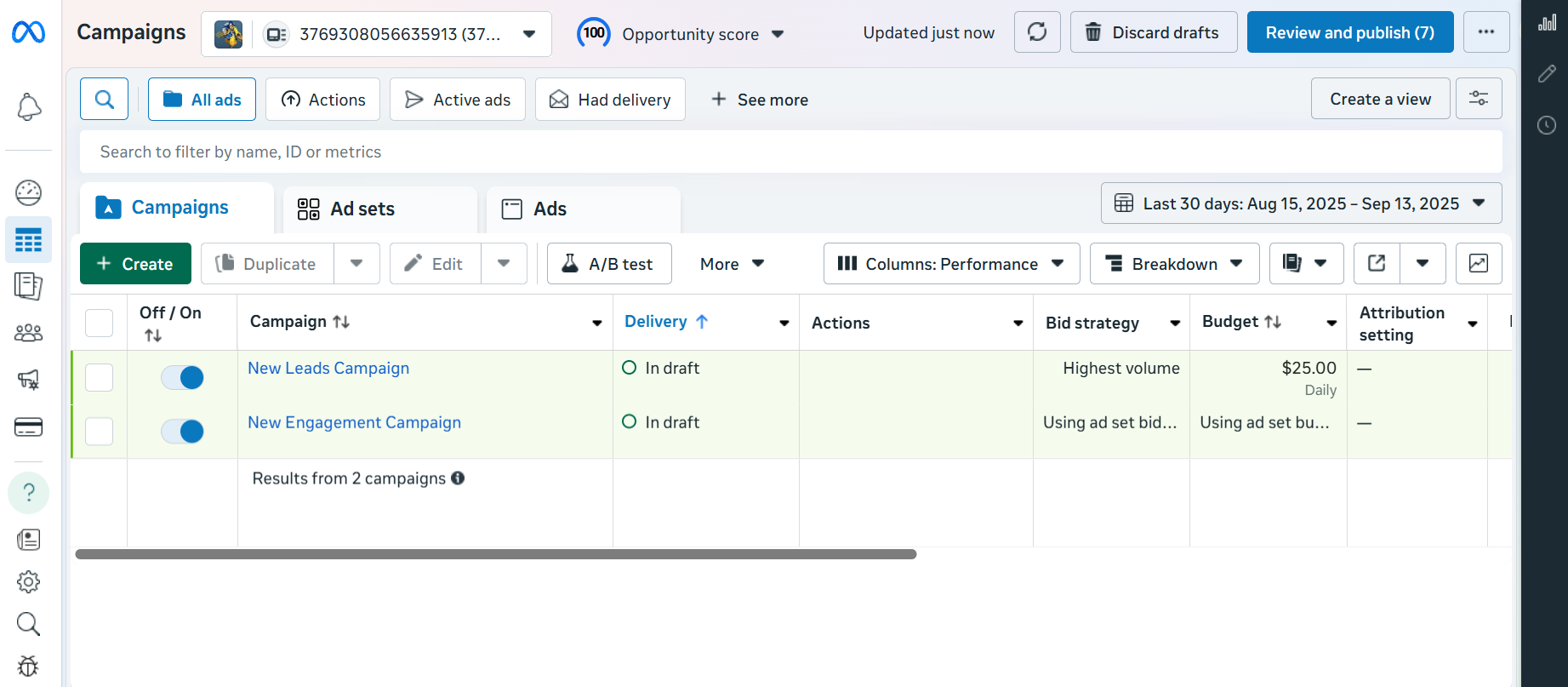Click the export data icon
The width and height of the screenshot is (1568, 687).
(1376, 264)
